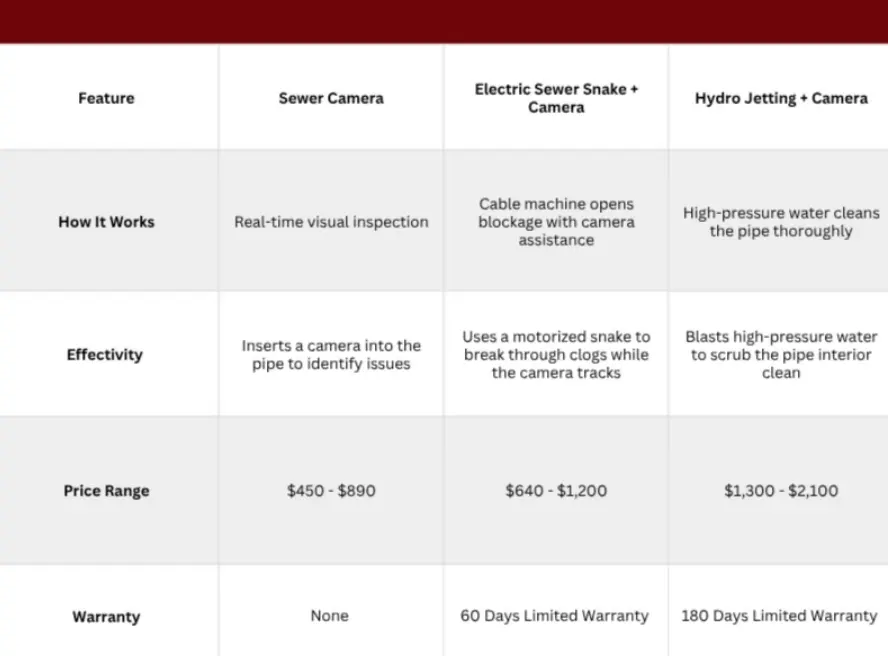Select the Hydro Jetting + Camera header
The image size is (888, 656).
(x=781, y=98)
